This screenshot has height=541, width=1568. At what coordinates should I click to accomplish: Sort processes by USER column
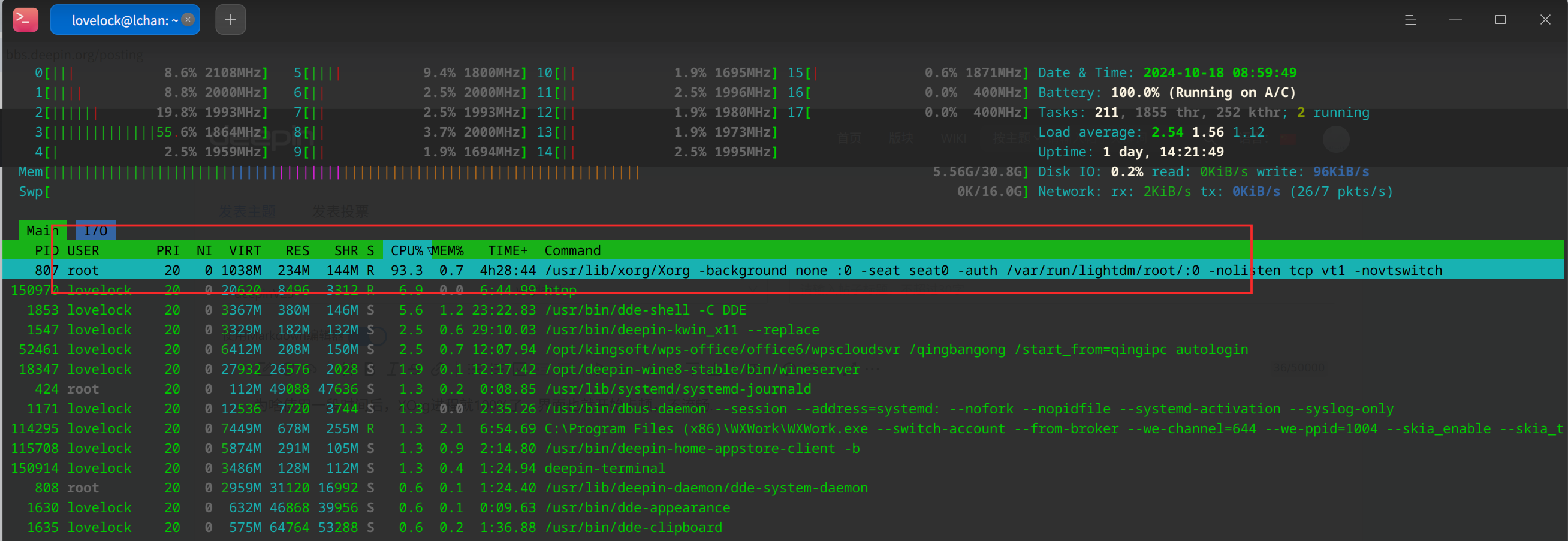tap(83, 250)
